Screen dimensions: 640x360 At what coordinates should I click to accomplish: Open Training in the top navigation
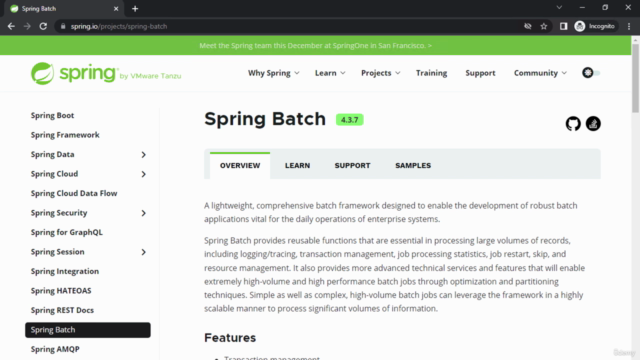tap(431, 73)
